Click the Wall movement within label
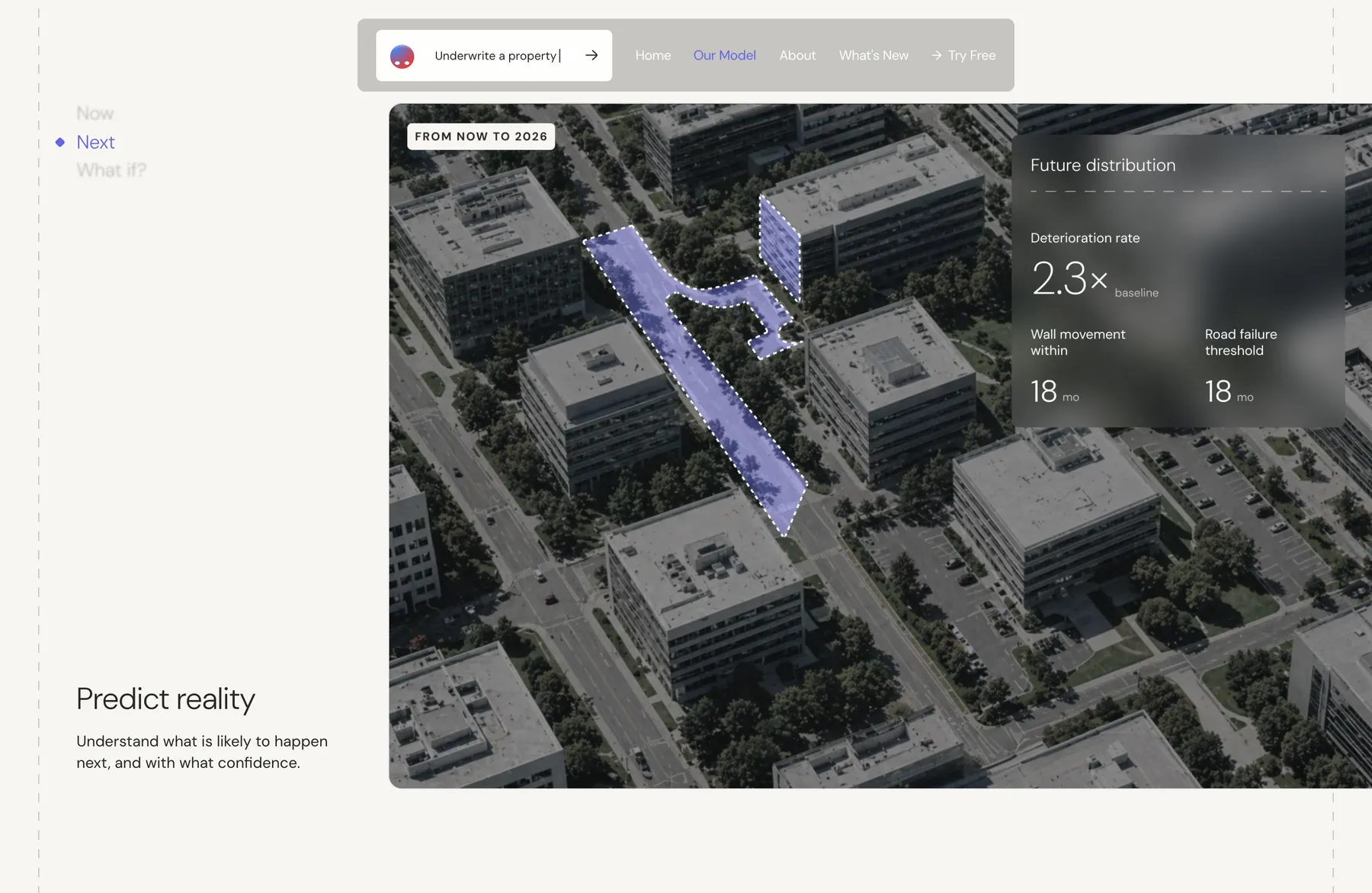This screenshot has width=1372, height=893. tap(1078, 342)
